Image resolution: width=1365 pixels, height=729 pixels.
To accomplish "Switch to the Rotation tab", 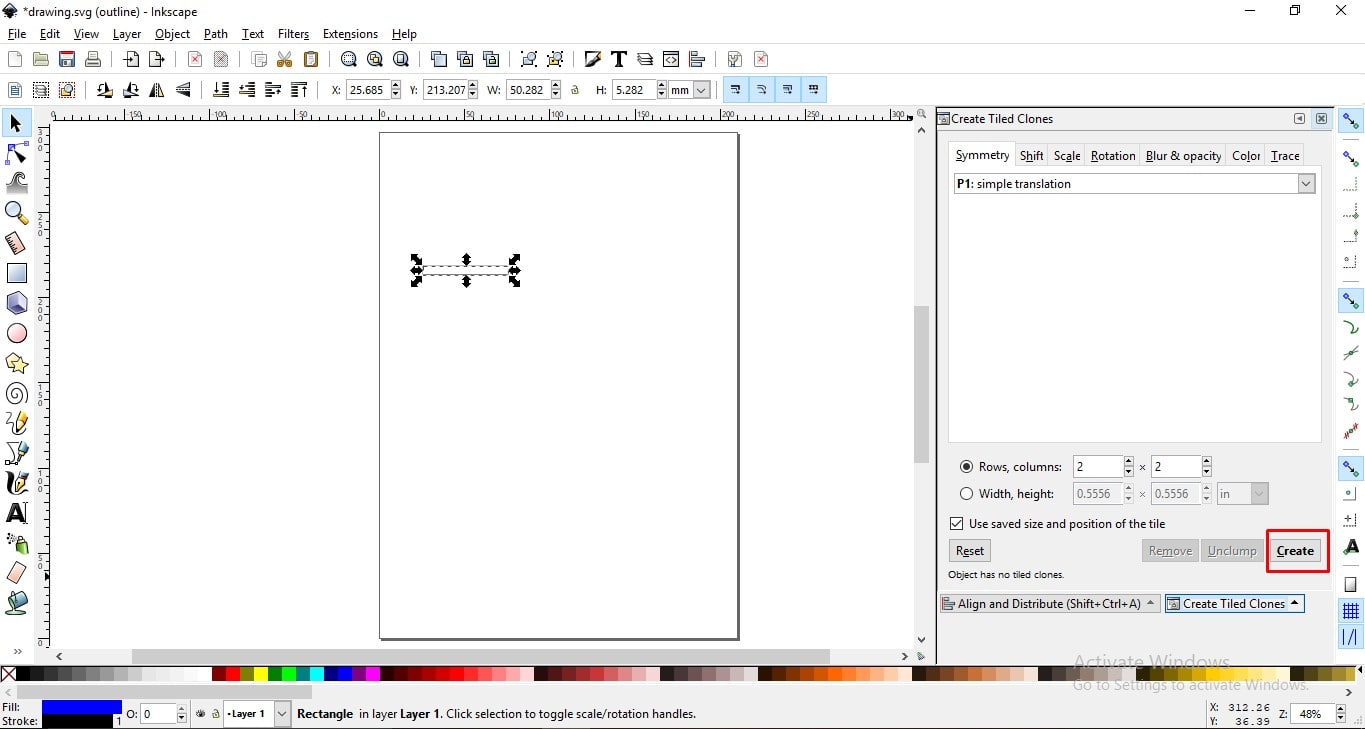I will (x=1113, y=156).
